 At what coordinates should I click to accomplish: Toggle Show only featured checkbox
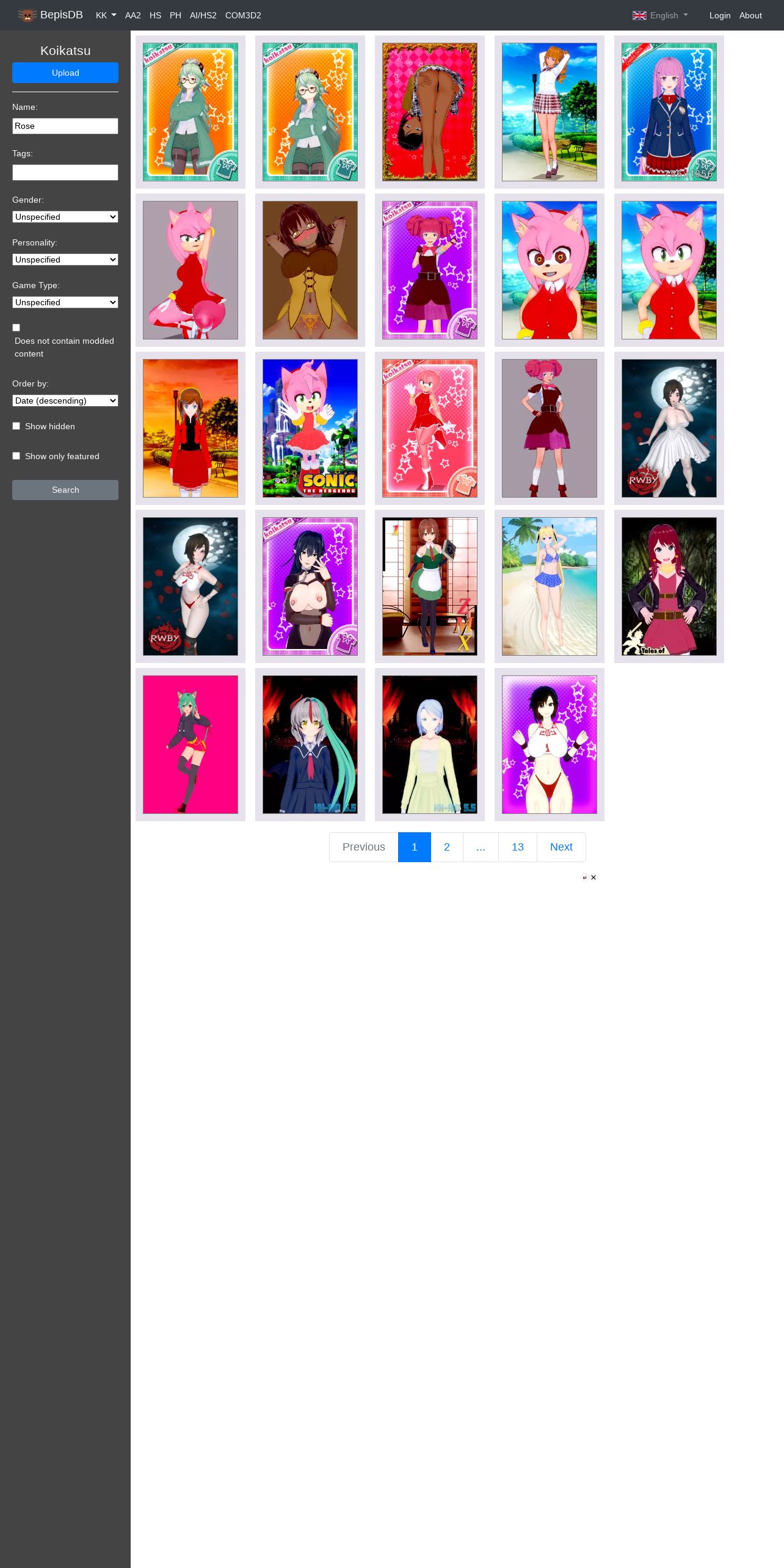[16, 456]
